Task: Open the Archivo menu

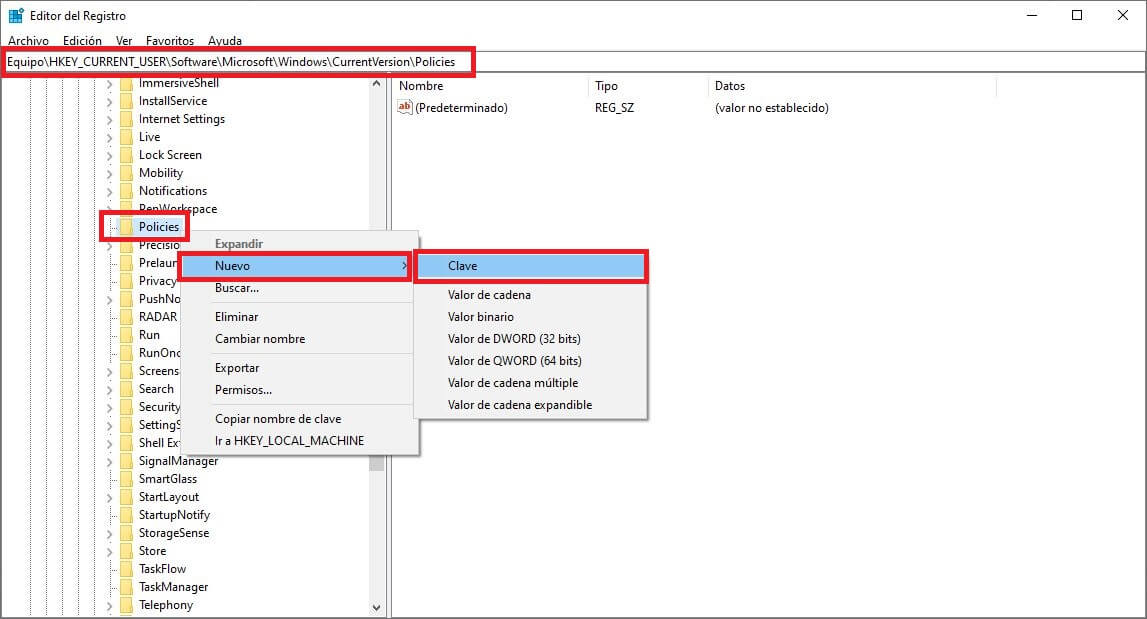Action: [x=29, y=41]
